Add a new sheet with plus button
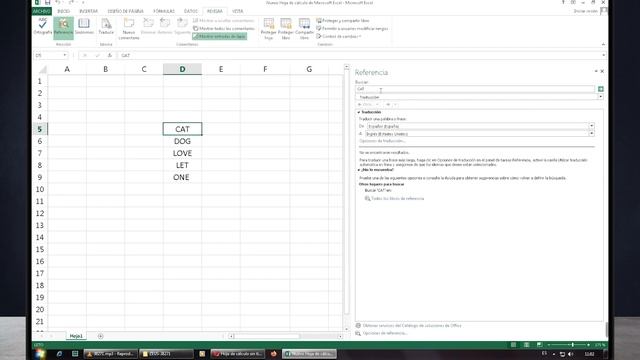Screen dimensions: 640x360 [x=100, y=336]
